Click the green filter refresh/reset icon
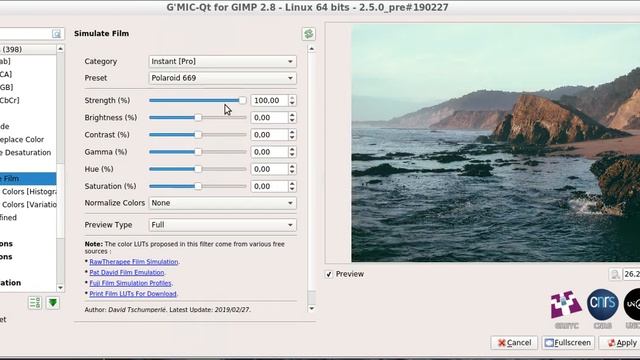Screen dimensions: 640x360 coord(309,34)
